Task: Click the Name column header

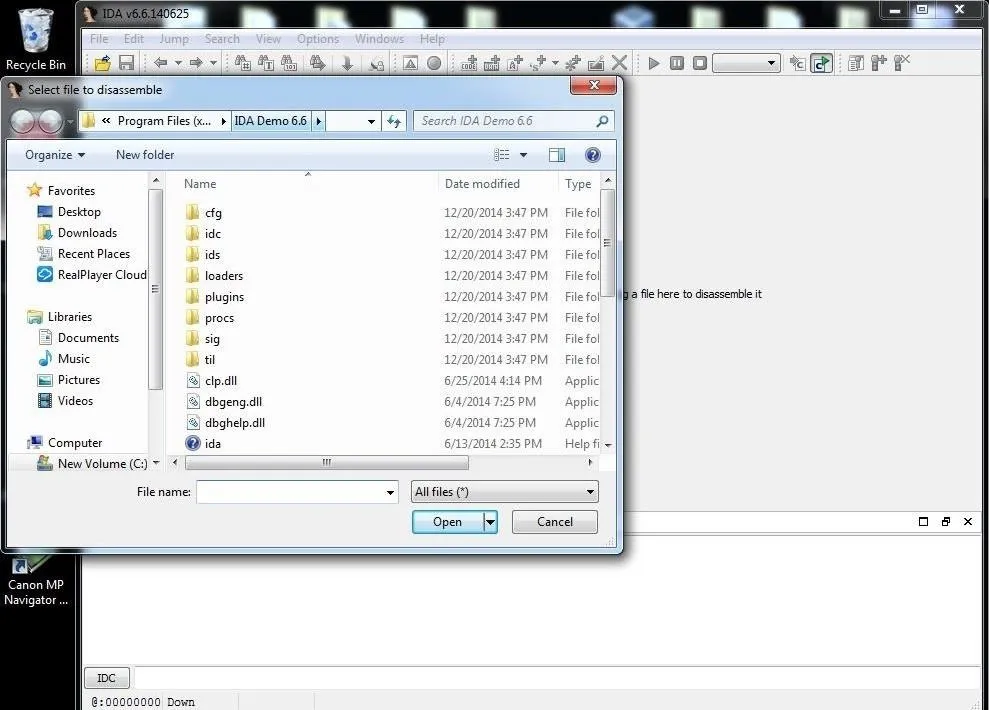Action: tap(200, 184)
